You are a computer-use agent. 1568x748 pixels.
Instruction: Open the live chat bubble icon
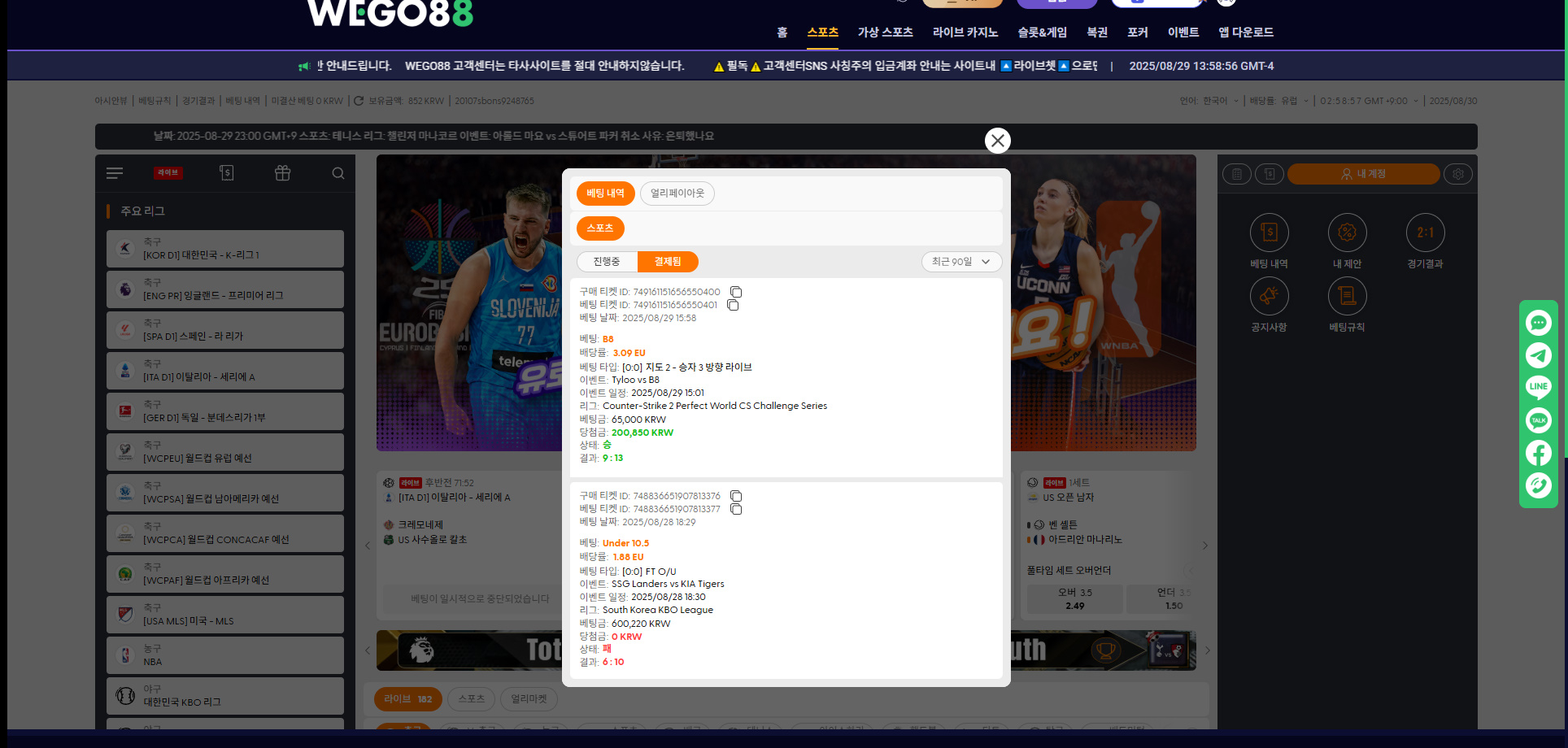[1539, 323]
